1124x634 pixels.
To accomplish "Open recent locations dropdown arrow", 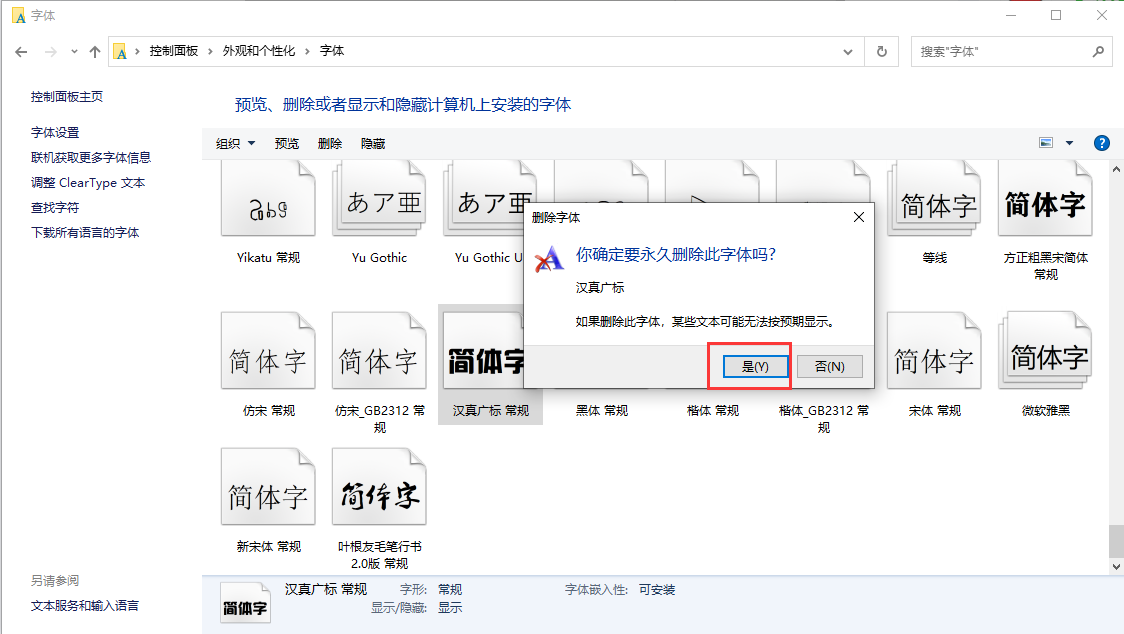I will (x=74, y=52).
